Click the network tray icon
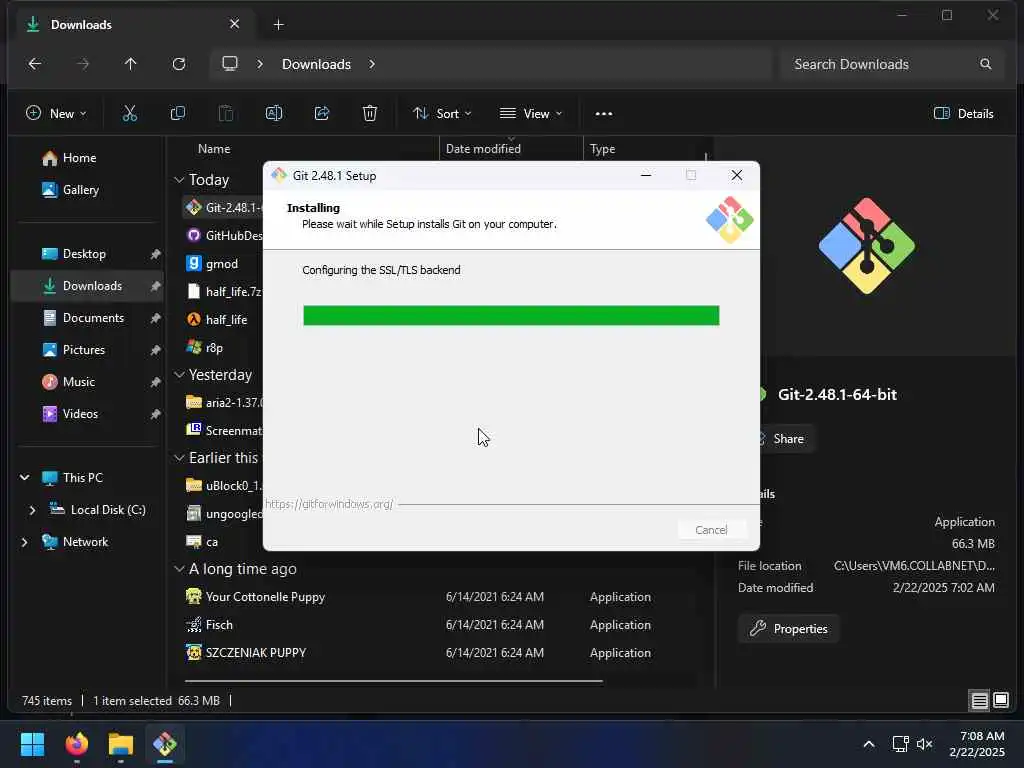Viewport: 1024px width, 768px height. point(900,744)
